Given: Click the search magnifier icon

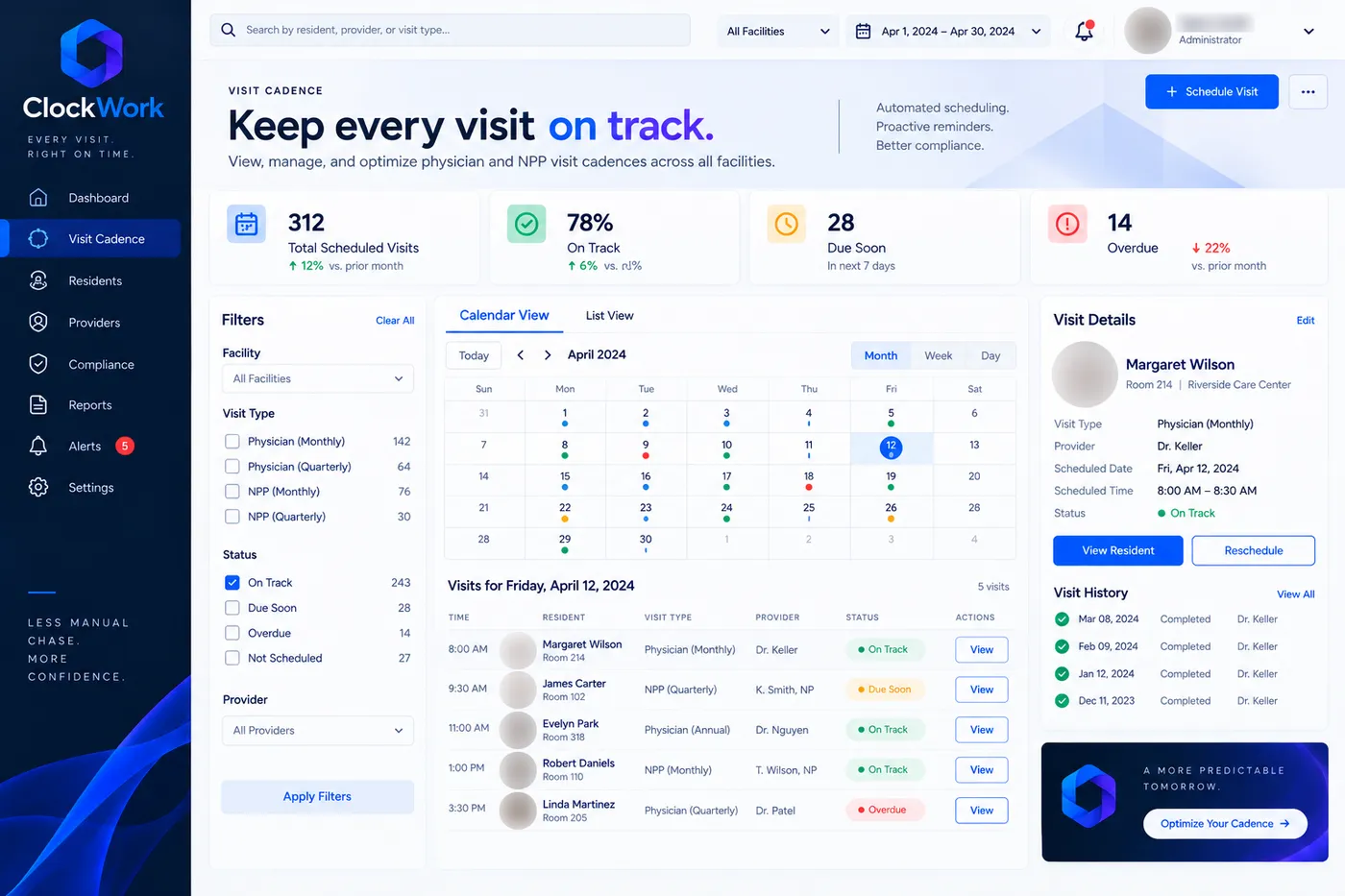Looking at the screenshot, I should pyautogui.click(x=228, y=30).
